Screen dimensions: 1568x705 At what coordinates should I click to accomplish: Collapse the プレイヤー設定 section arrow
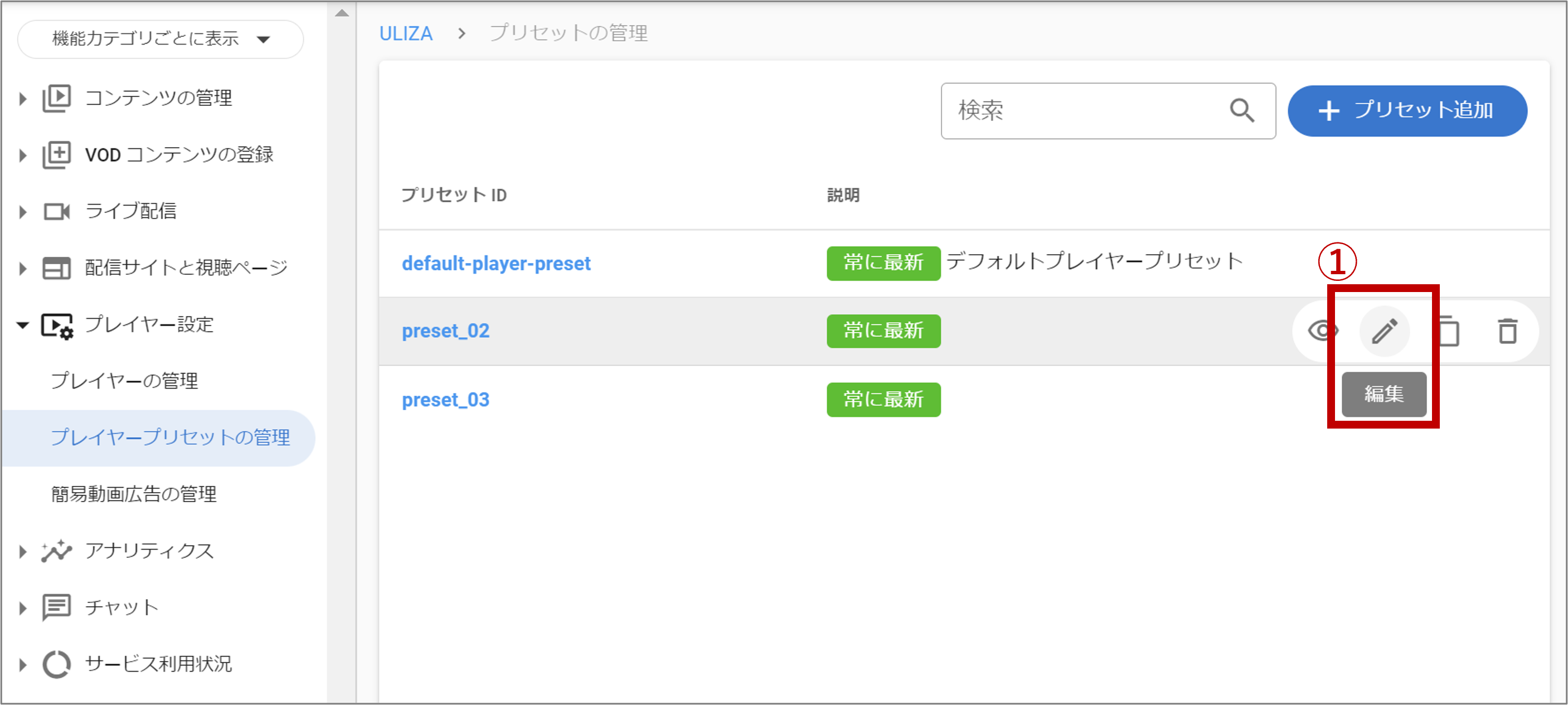[22, 324]
